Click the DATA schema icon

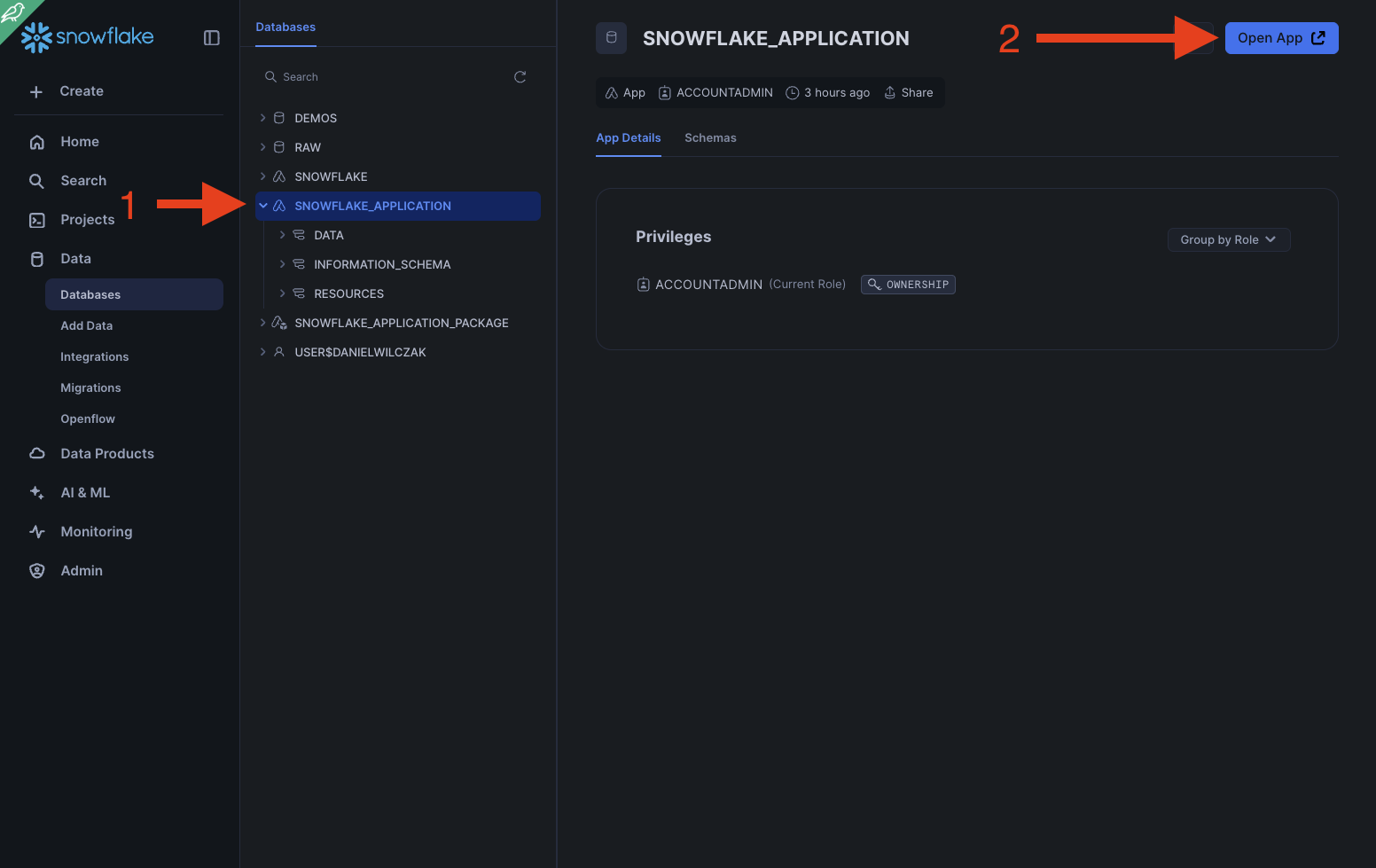pos(299,235)
